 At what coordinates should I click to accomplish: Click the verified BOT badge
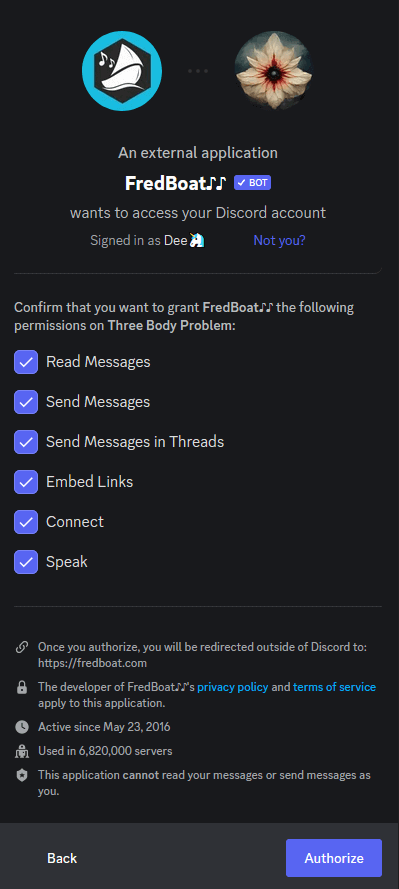click(252, 183)
